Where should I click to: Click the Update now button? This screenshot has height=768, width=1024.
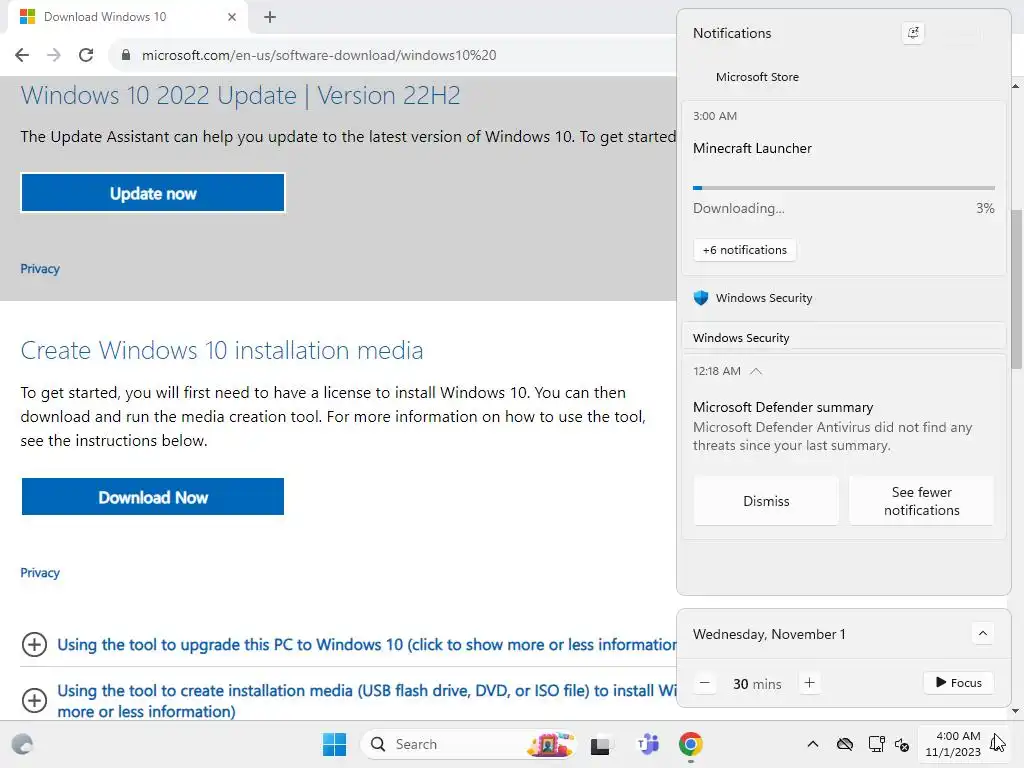[153, 193]
